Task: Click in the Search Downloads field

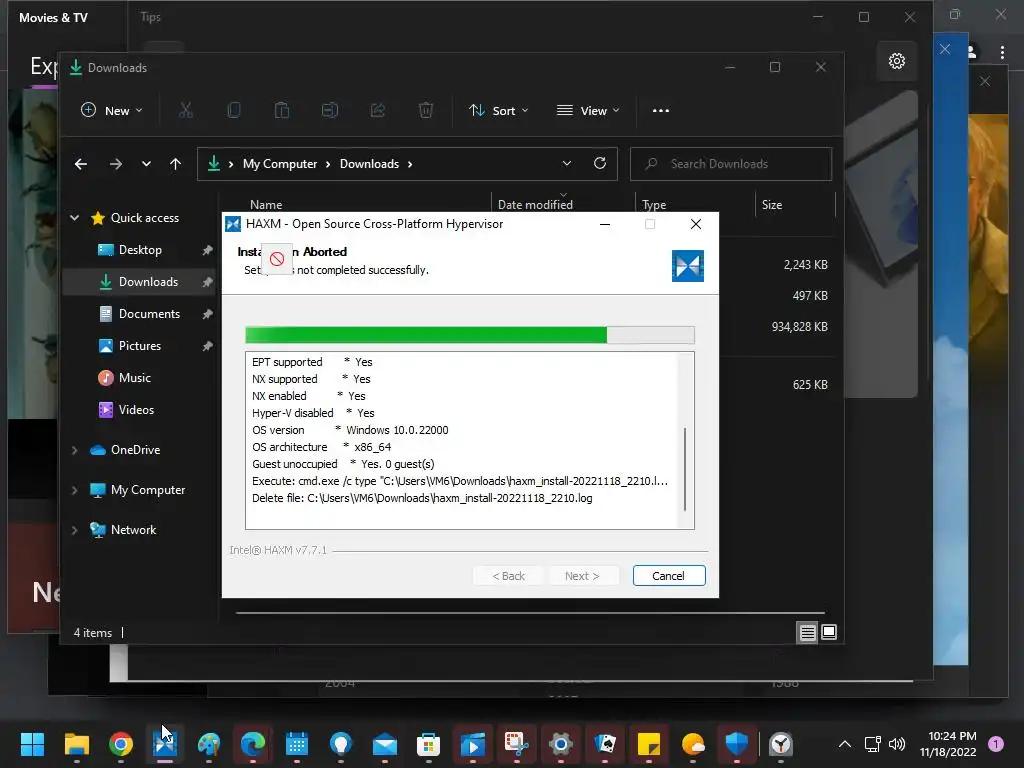Action: coord(731,164)
